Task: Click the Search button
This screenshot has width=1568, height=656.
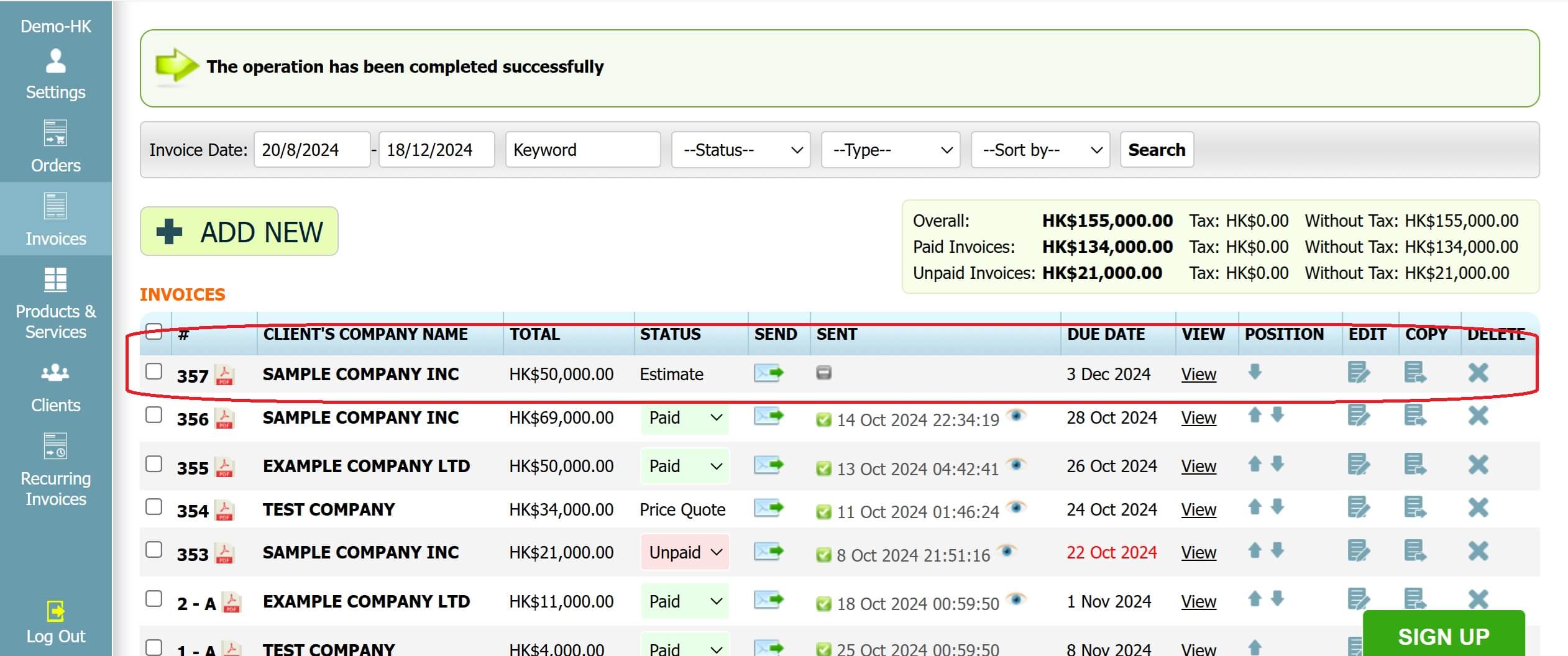Action: pos(1157,150)
